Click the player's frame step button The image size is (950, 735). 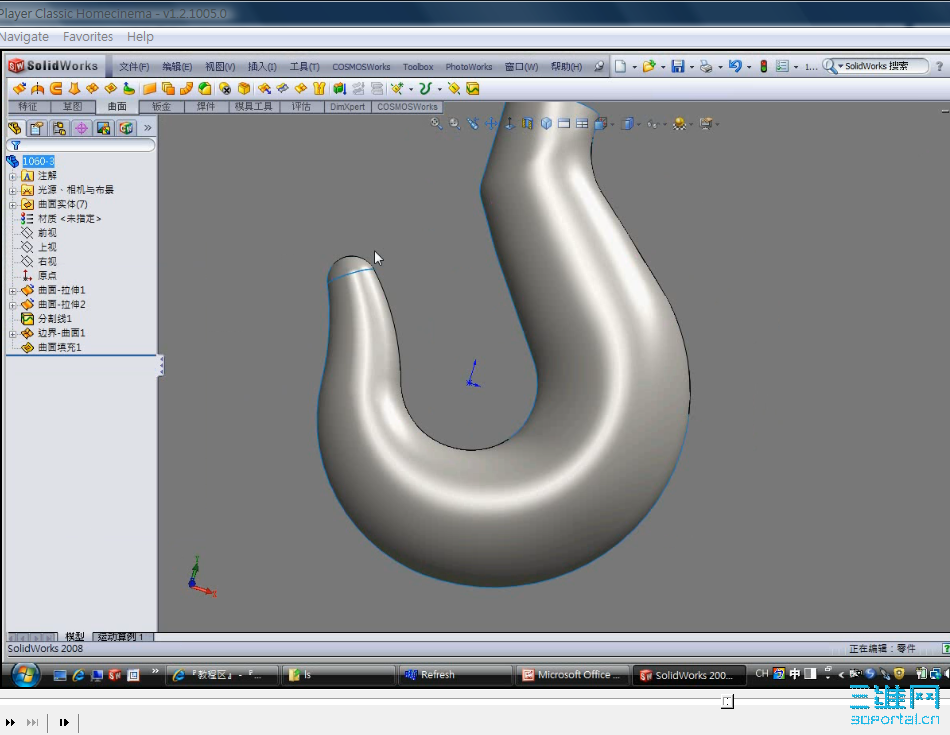click(64, 722)
